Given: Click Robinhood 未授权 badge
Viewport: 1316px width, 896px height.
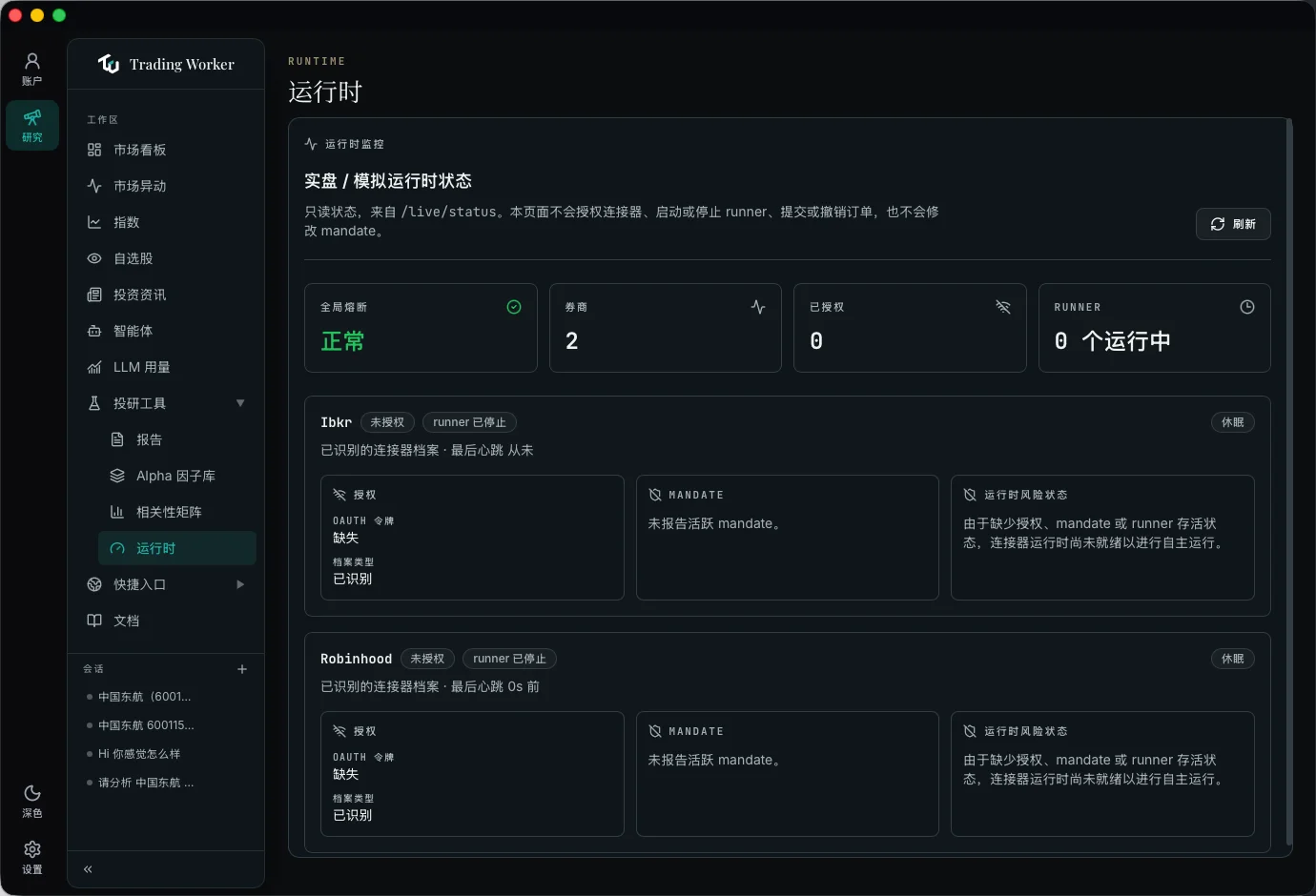Looking at the screenshot, I should point(427,659).
